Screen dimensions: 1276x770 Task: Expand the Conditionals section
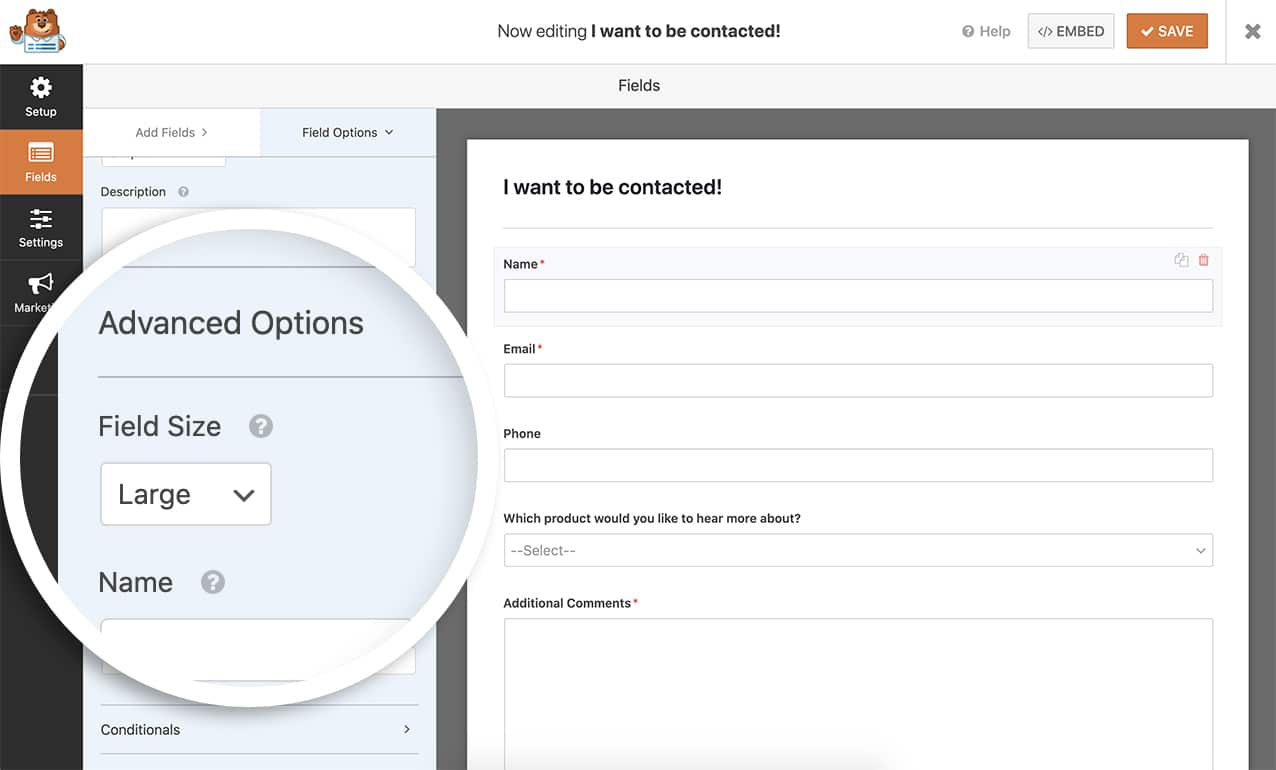(x=257, y=730)
